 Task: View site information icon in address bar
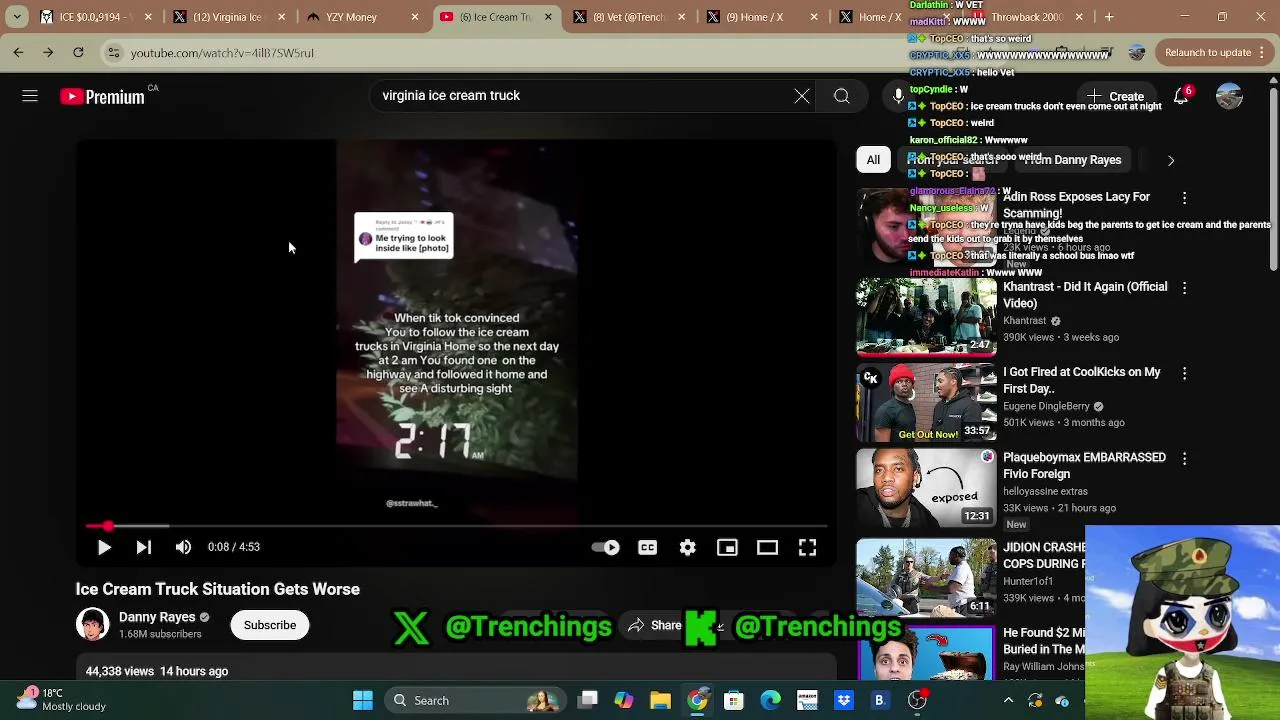[x=114, y=53]
